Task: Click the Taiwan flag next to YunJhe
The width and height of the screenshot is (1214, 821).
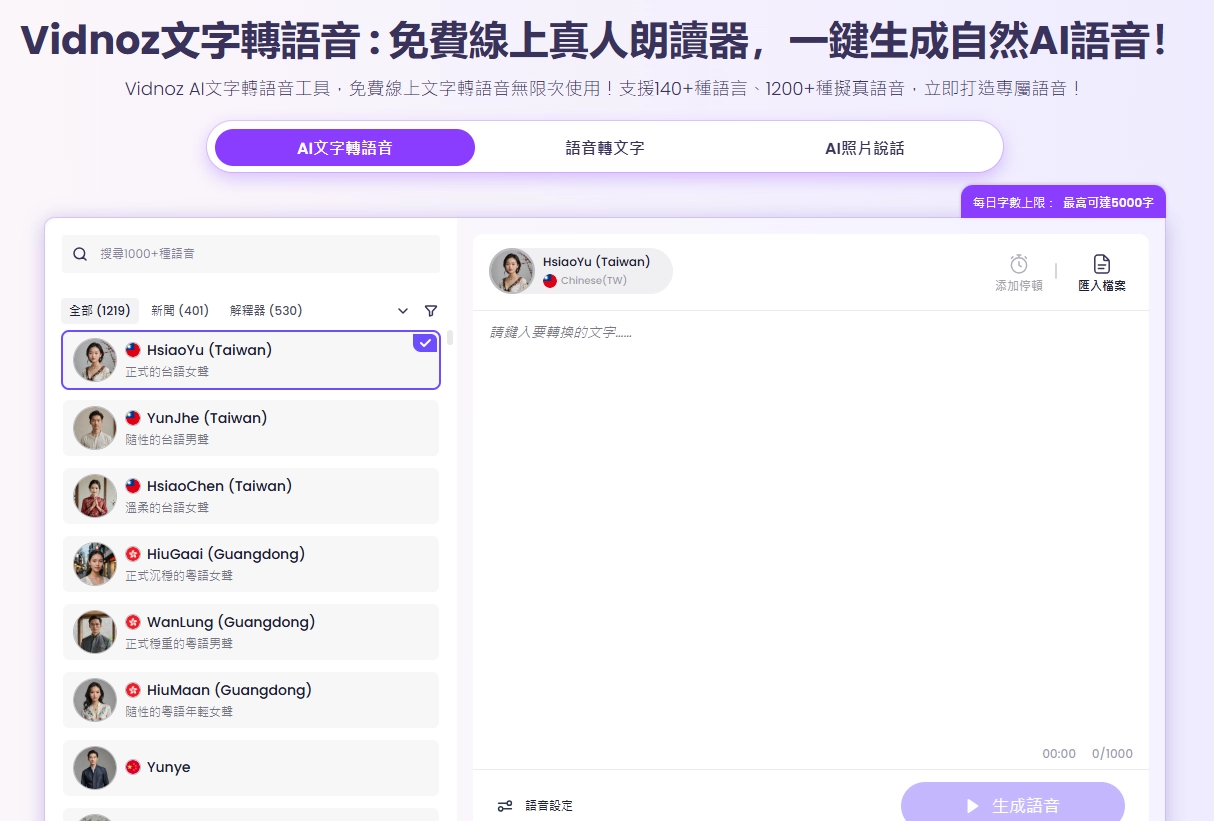Action: pos(133,418)
